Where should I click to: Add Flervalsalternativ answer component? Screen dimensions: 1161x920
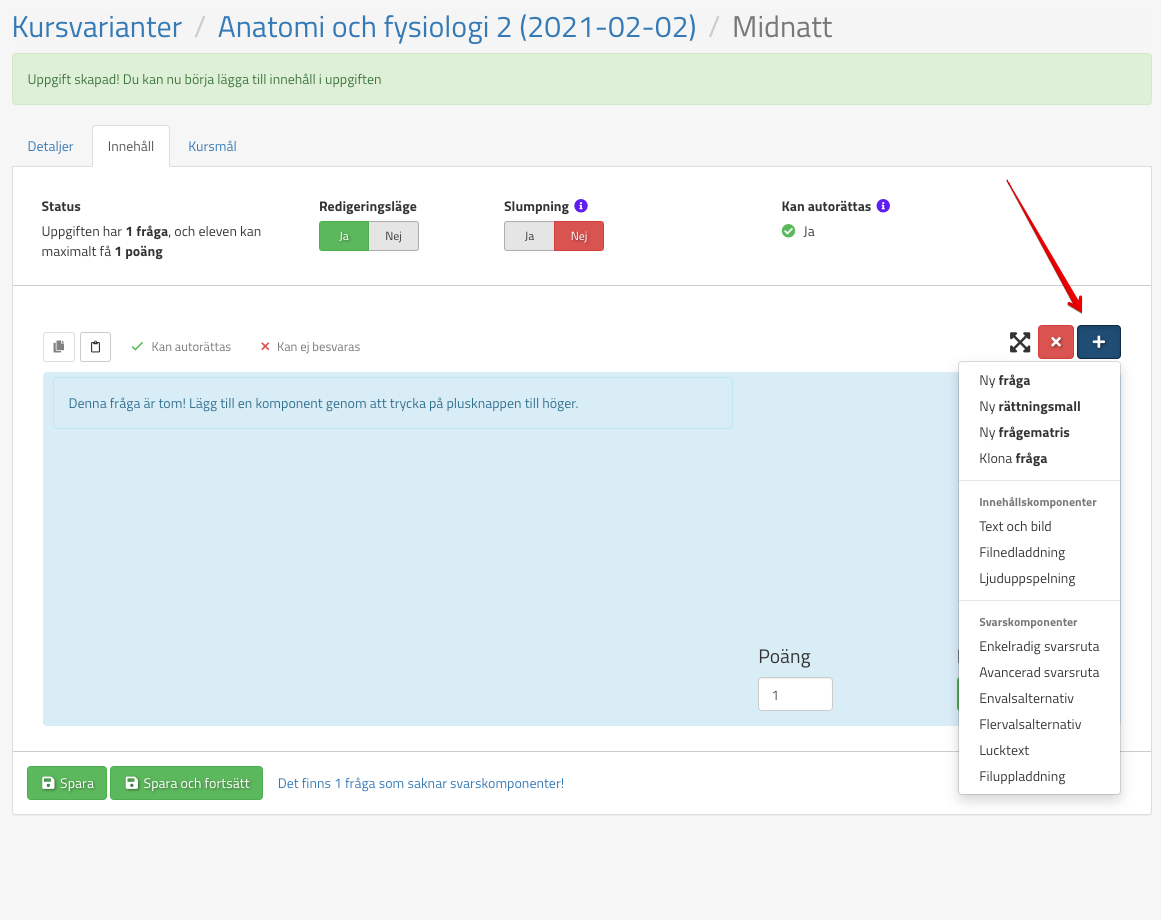[1030, 724]
